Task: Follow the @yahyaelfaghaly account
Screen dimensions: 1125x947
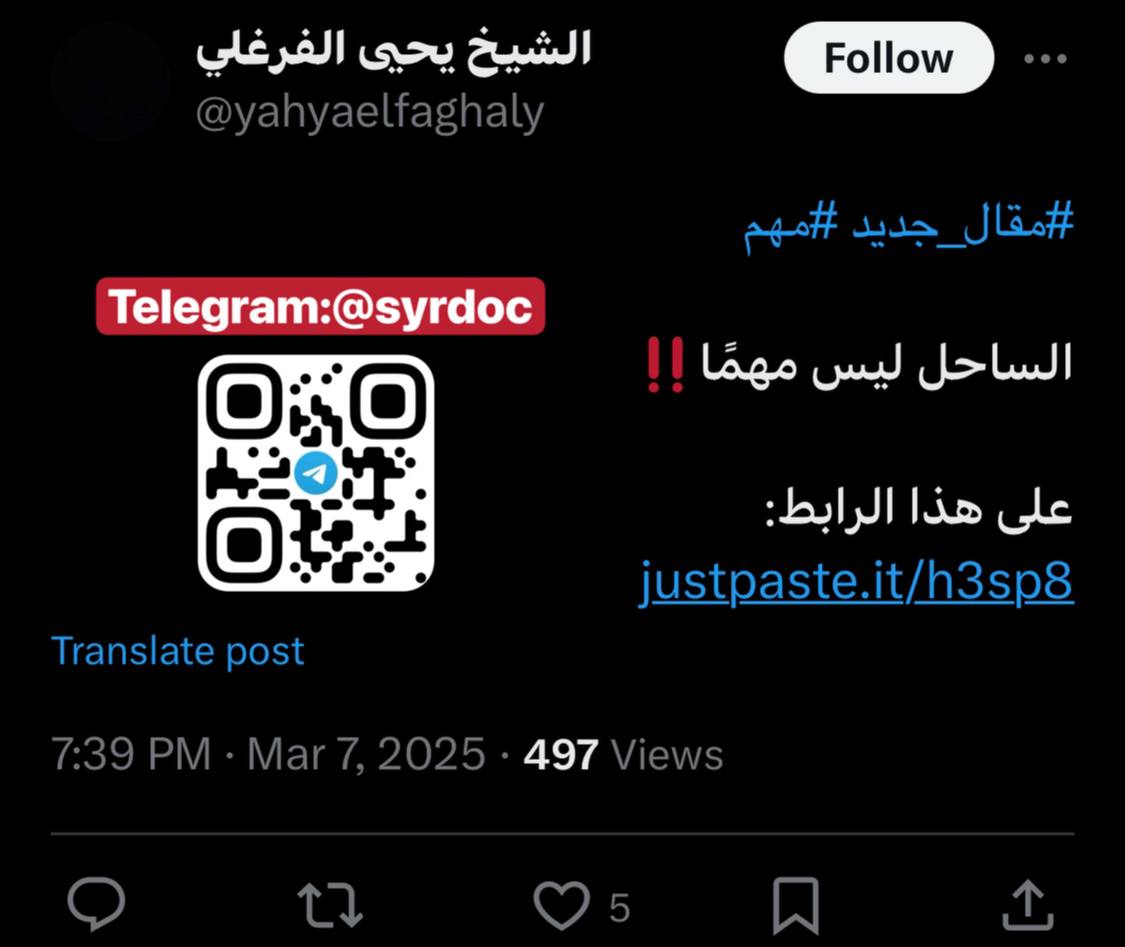Action: (888, 58)
